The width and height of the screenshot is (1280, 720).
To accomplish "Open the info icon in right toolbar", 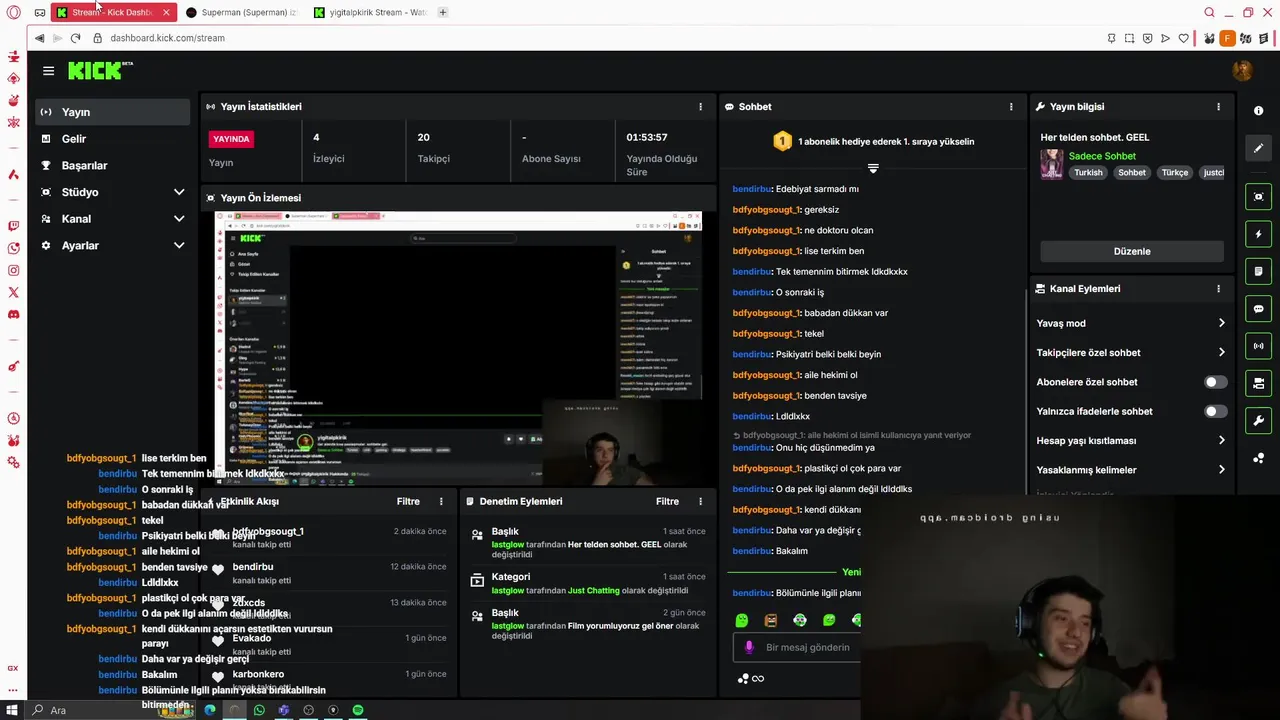I will [x=1259, y=111].
